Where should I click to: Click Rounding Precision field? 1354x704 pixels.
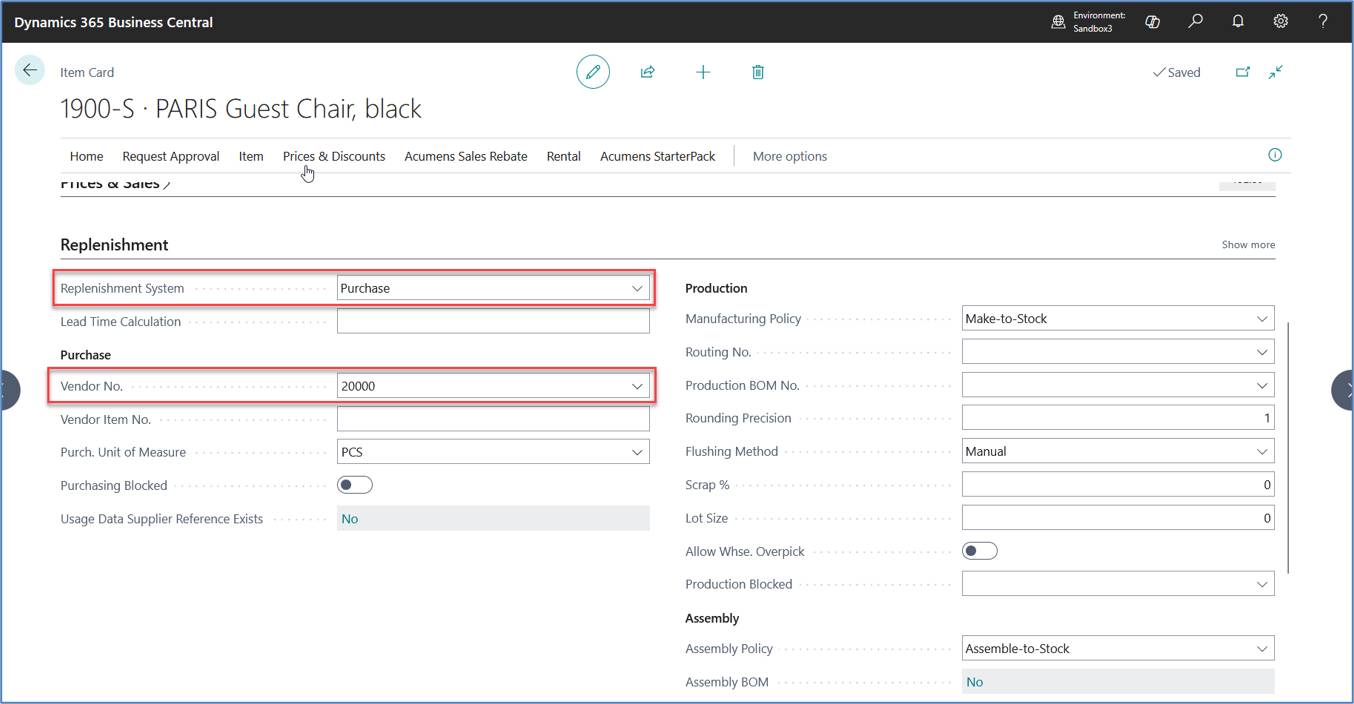coord(1118,418)
